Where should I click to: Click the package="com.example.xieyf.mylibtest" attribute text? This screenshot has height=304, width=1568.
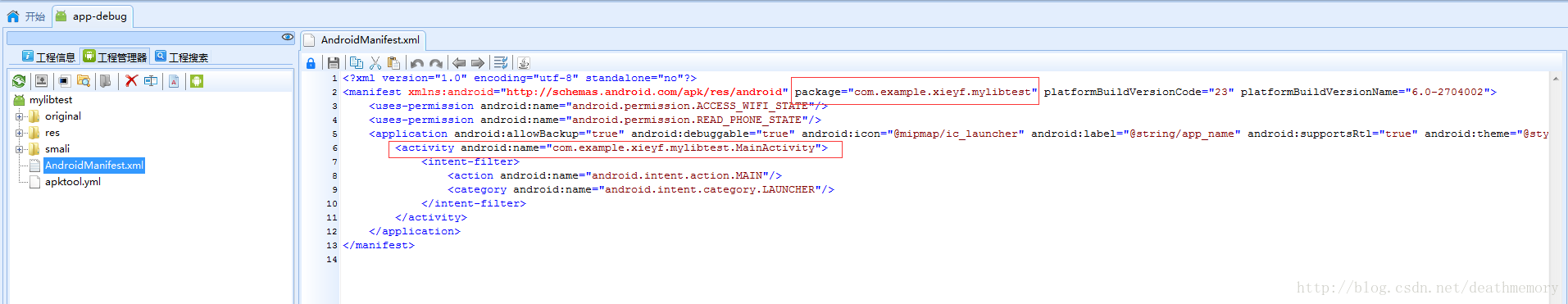click(x=916, y=92)
